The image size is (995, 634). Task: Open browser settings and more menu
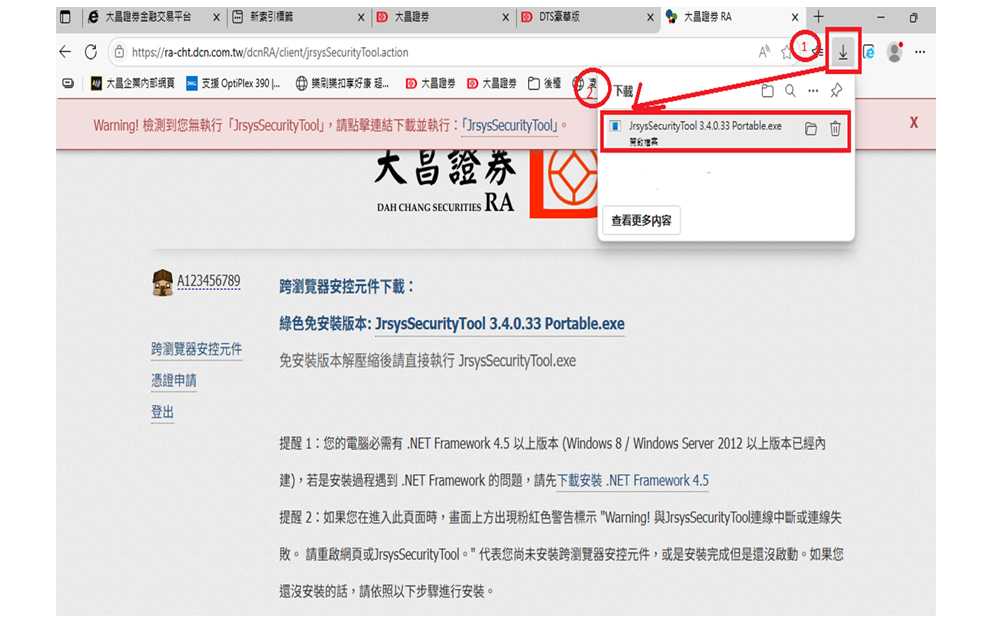pyautogui.click(x=920, y=52)
